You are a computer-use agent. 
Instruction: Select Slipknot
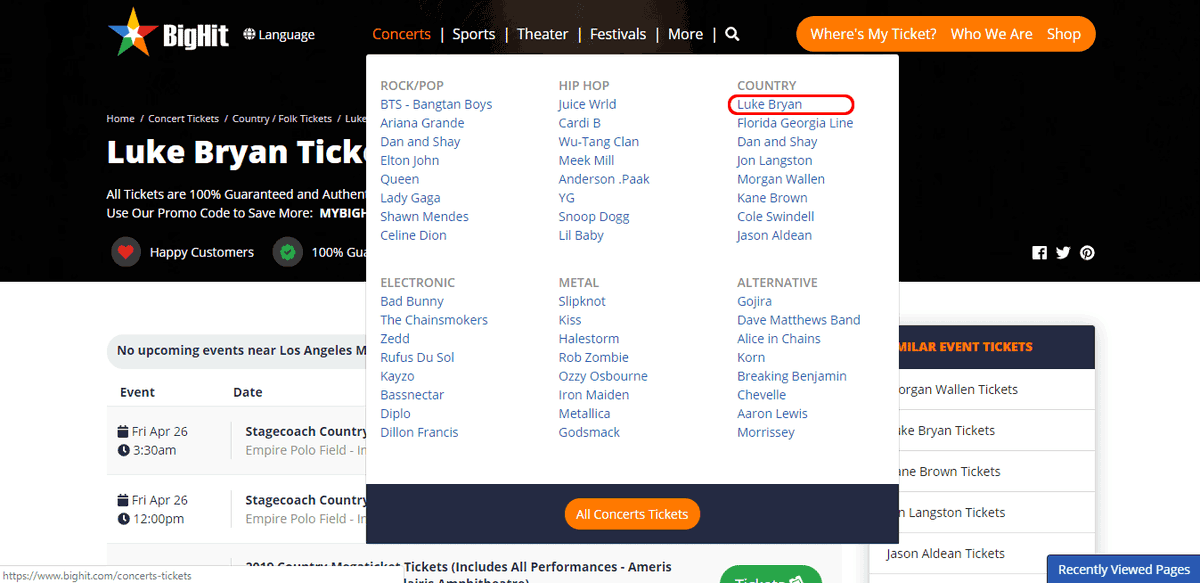(582, 301)
